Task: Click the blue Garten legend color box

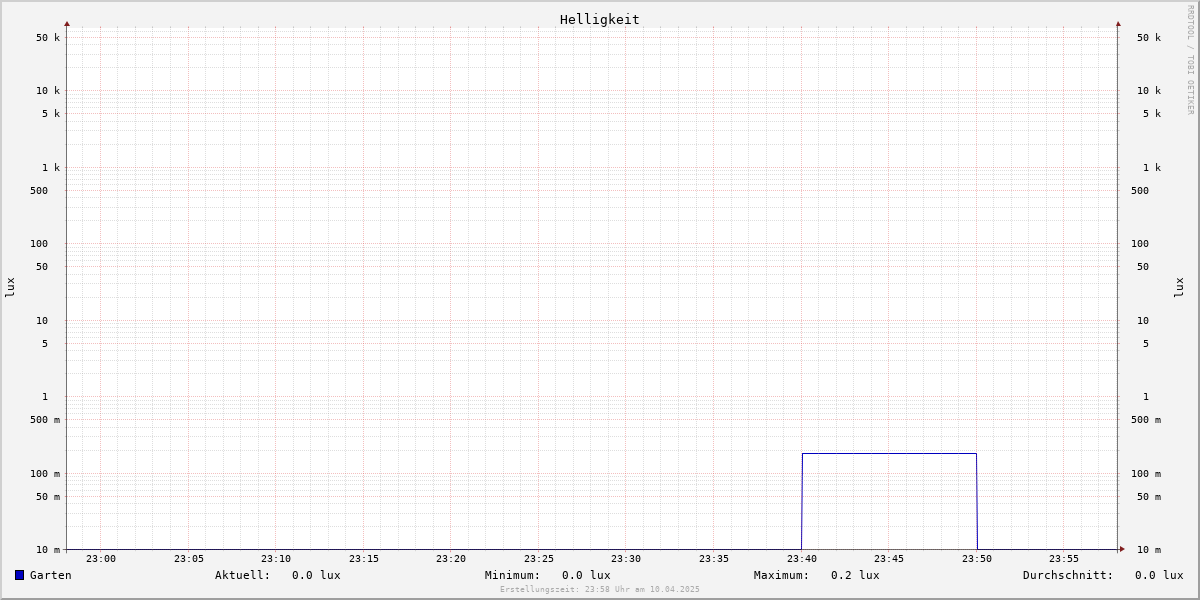Action: click(x=19, y=575)
